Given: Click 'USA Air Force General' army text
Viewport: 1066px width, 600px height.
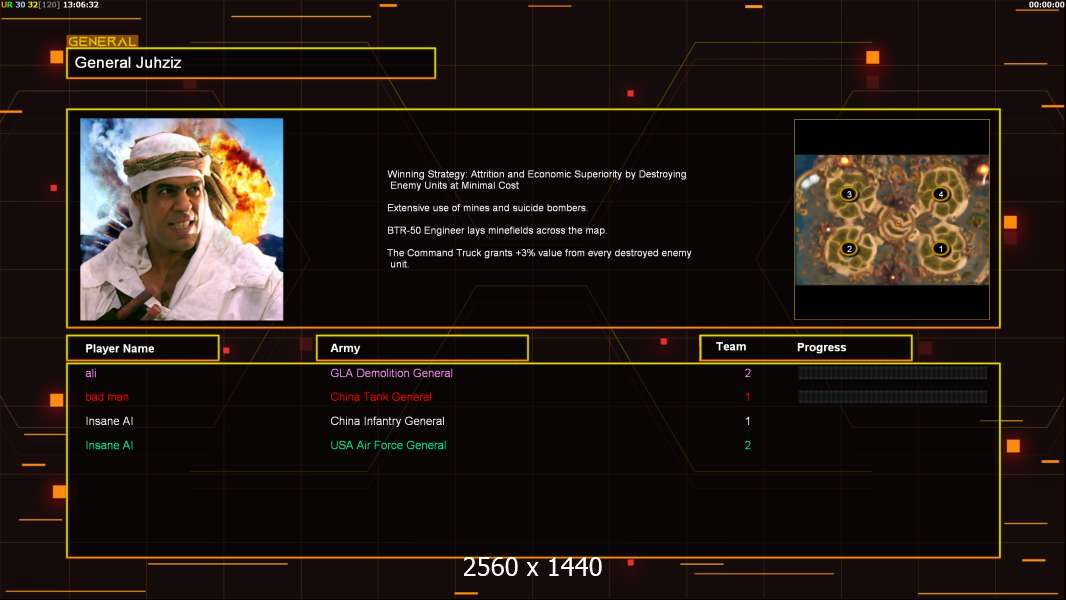Looking at the screenshot, I should tap(388, 445).
